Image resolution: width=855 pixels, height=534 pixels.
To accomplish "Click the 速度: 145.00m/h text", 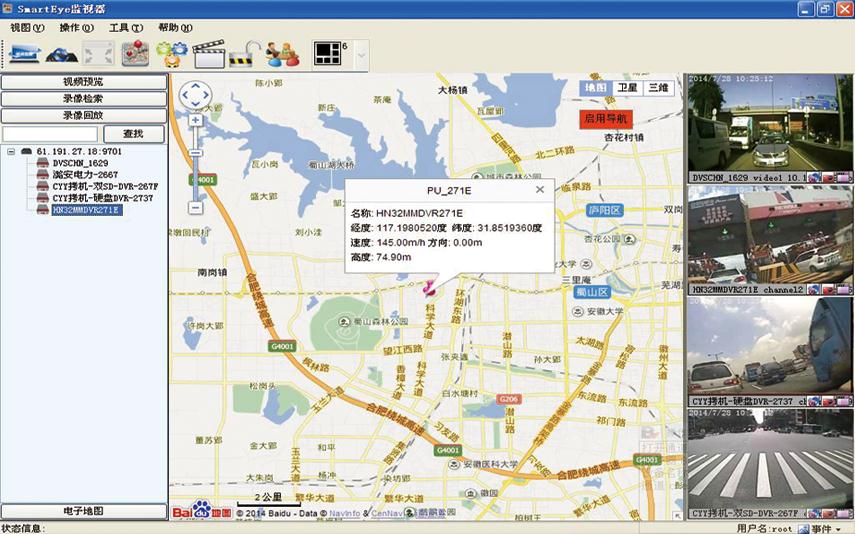I will click(x=386, y=243).
